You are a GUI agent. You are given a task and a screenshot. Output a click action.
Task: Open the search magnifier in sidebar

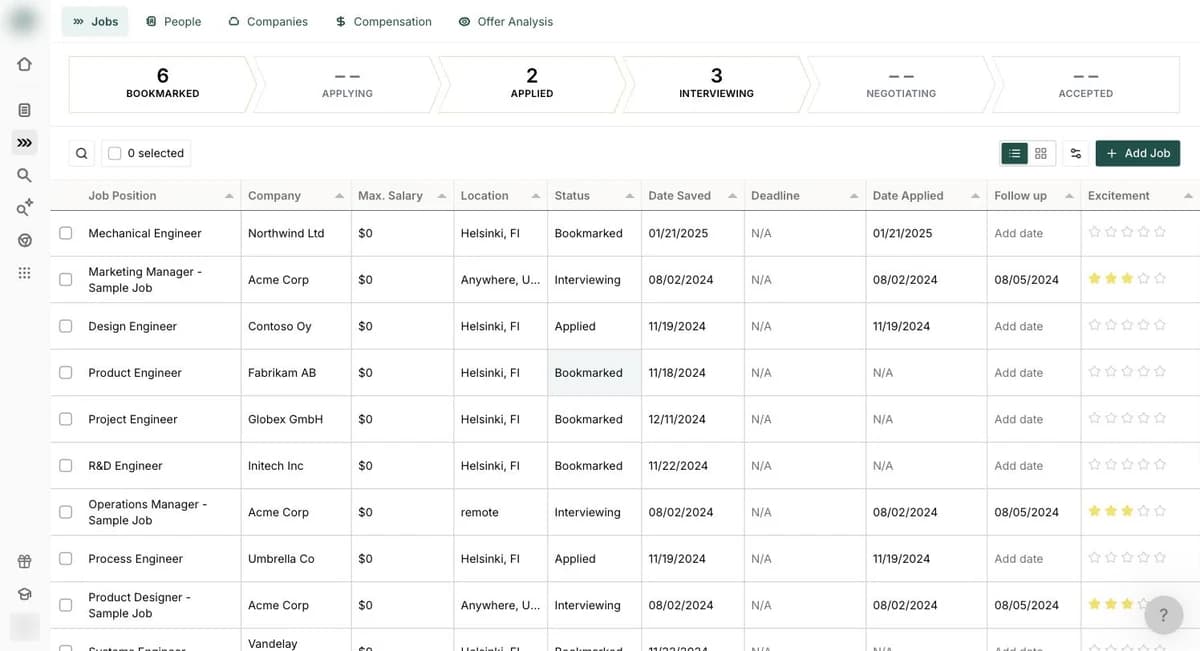(24, 175)
